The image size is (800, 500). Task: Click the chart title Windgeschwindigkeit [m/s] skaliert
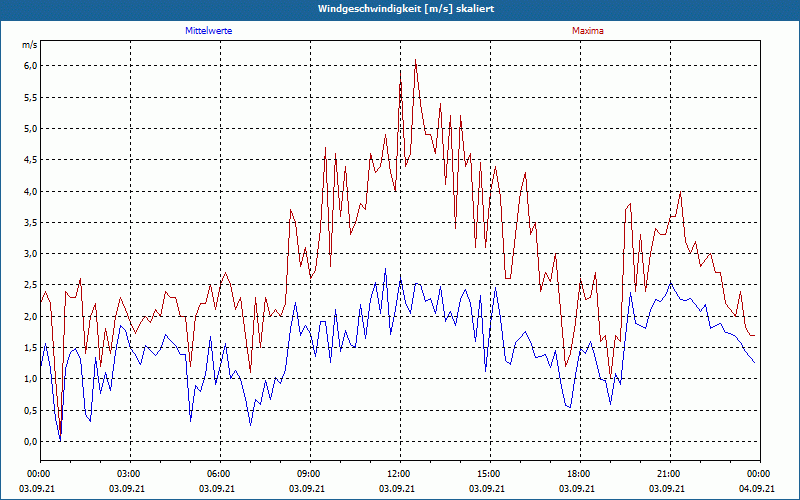click(406, 9)
